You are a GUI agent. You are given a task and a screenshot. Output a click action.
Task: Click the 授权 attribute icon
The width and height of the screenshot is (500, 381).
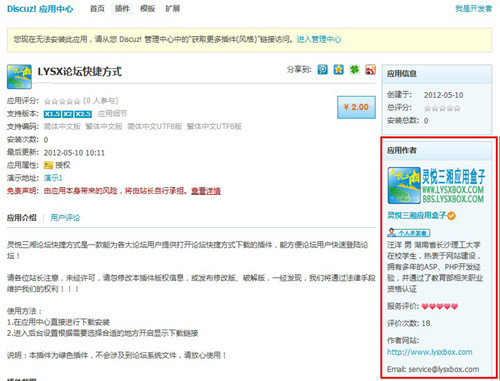tap(48, 165)
